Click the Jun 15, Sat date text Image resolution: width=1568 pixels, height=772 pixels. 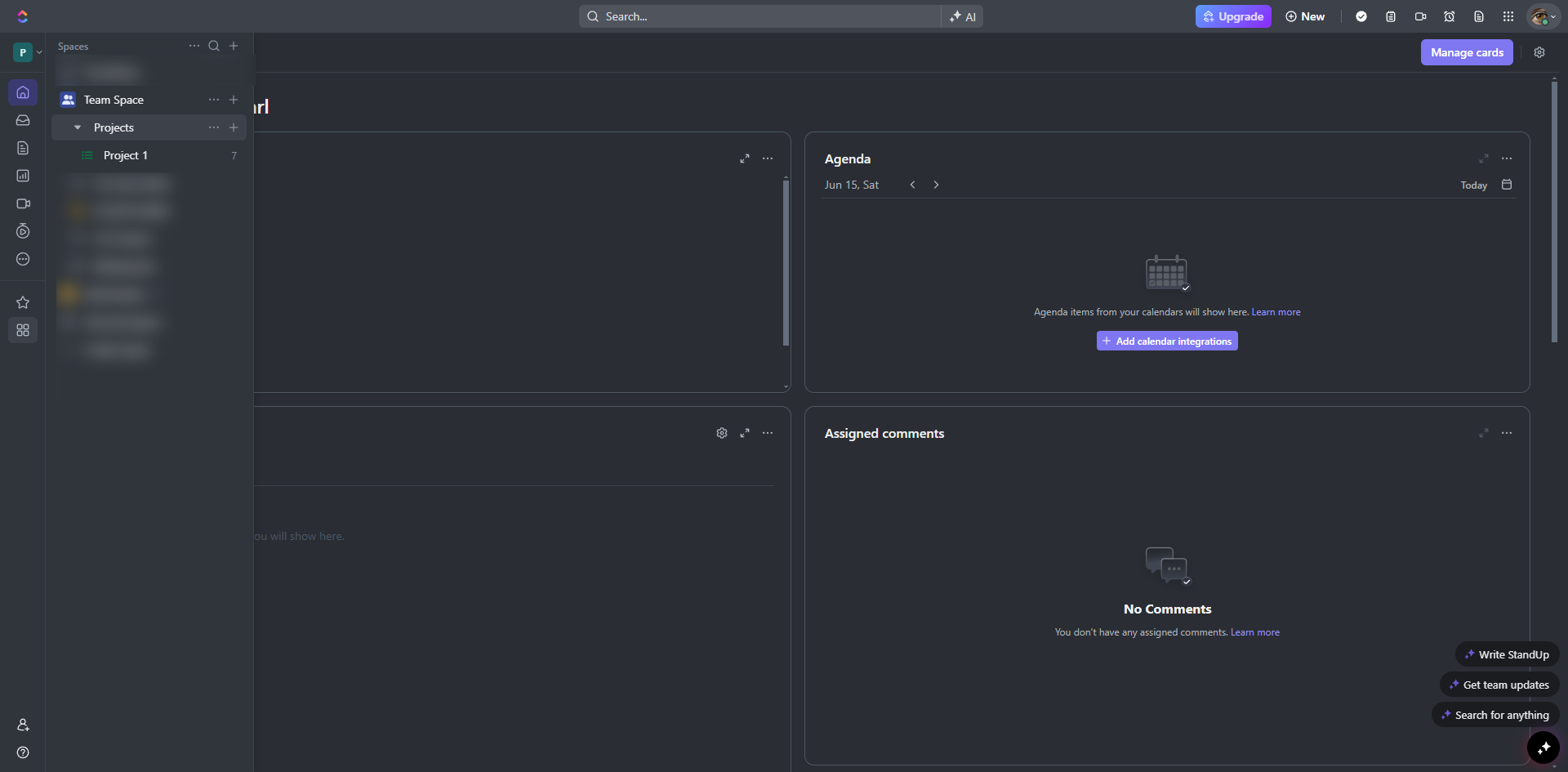(x=852, y=185)
